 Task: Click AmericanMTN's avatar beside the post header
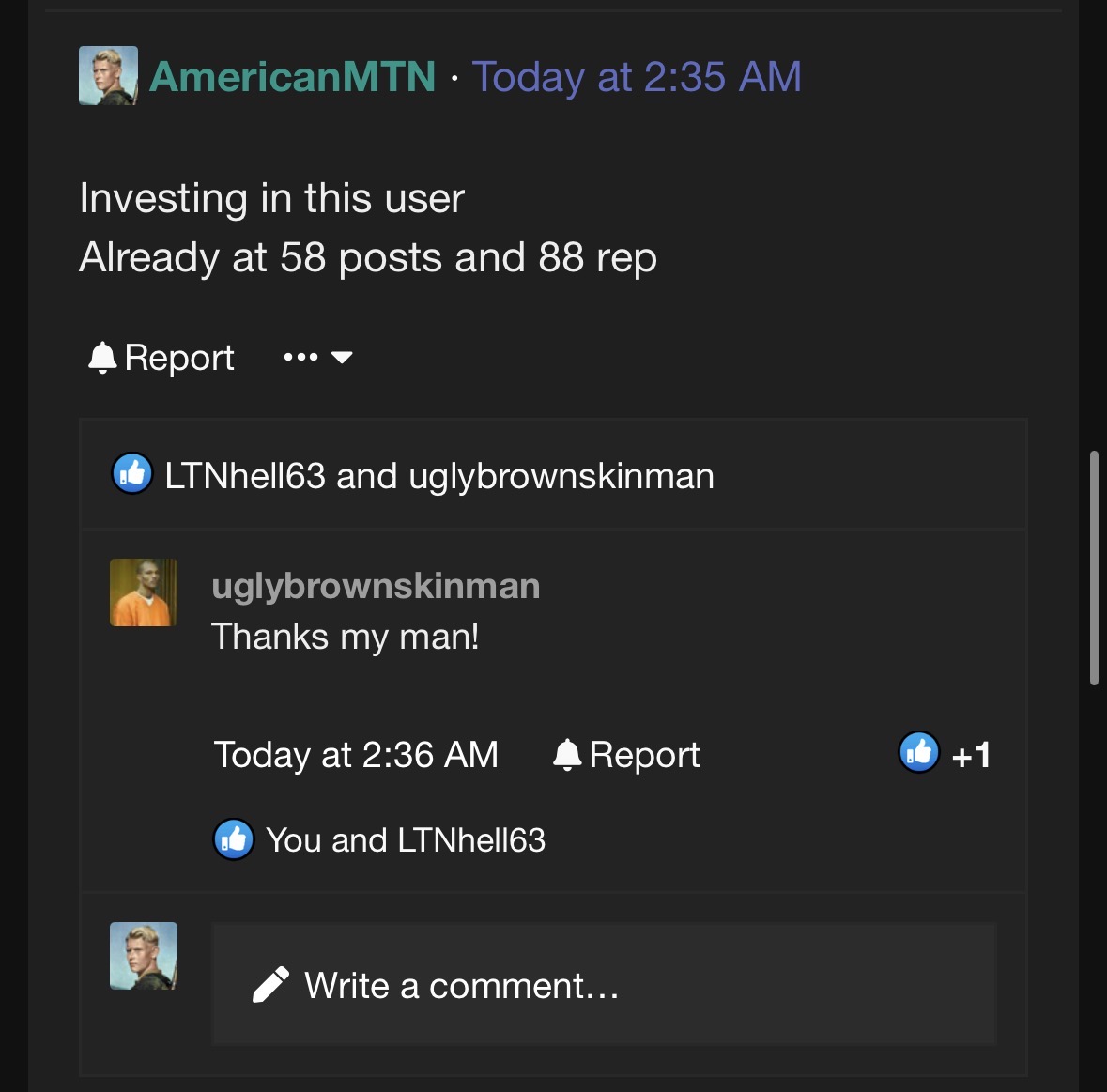pyautogui.click(x=108, y=76)
